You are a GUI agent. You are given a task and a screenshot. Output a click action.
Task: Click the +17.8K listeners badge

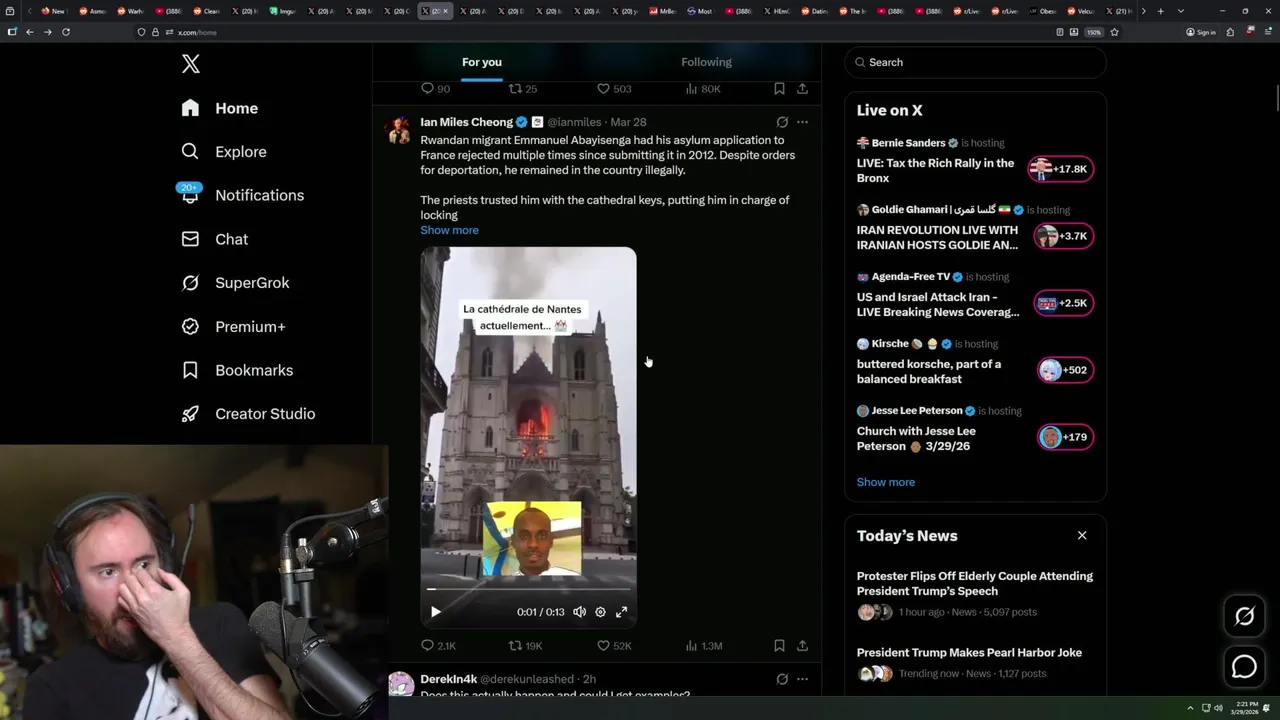[x=1062, y=169]
